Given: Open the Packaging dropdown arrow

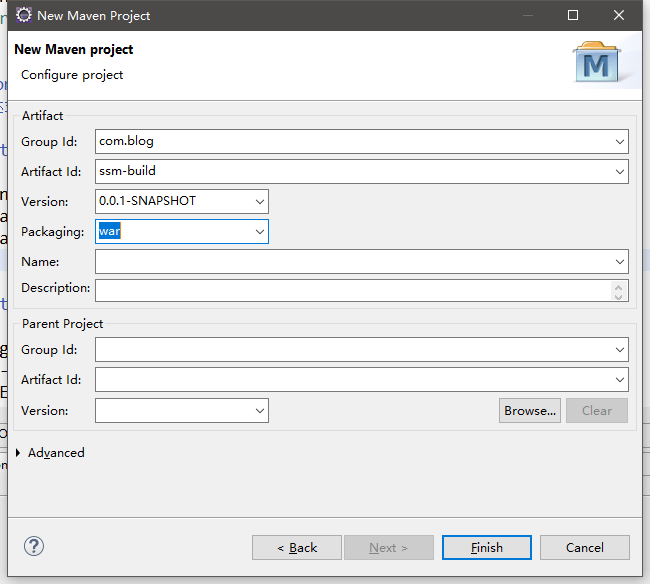Looking at the screenshot, I should (x=260, y=232).
